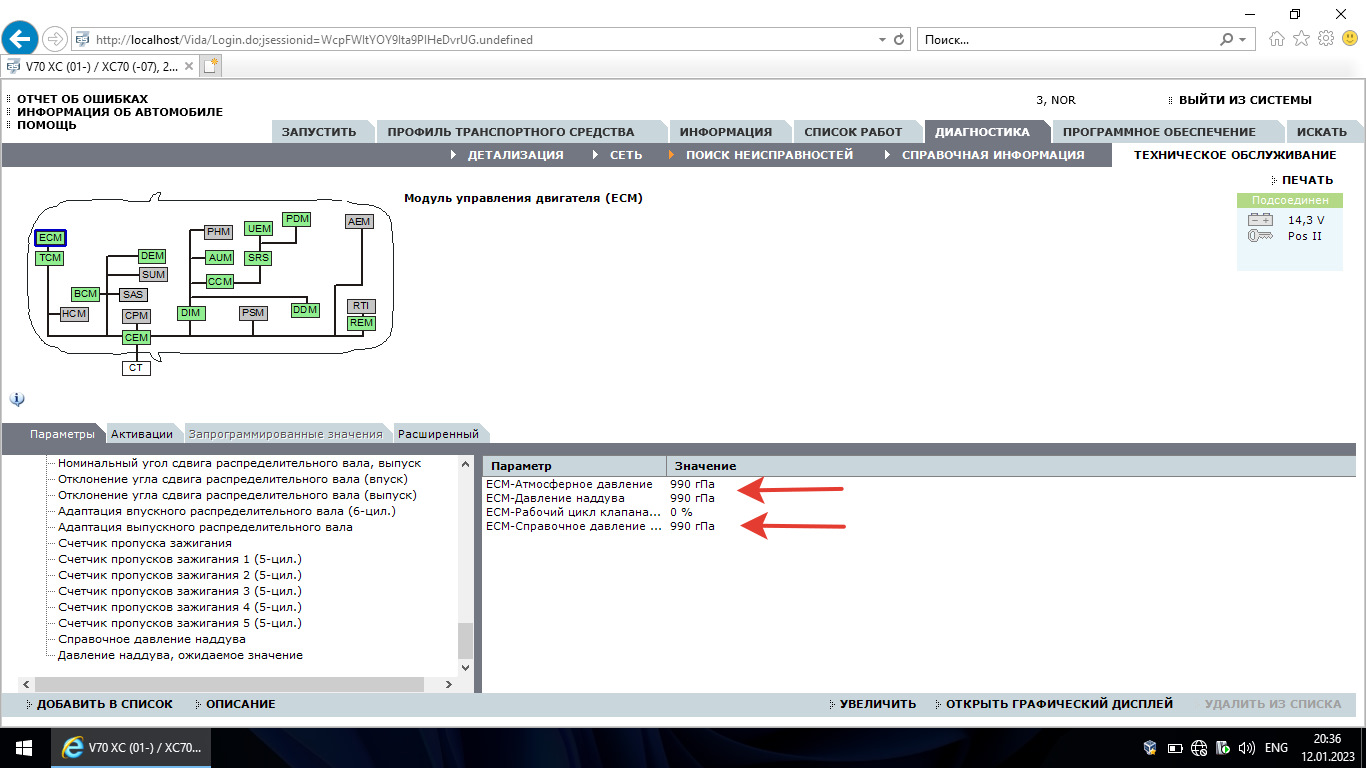Screen dimensions: 1366x768
Task: Open the СЕТЬ submenu
Action: click(626, 155)
